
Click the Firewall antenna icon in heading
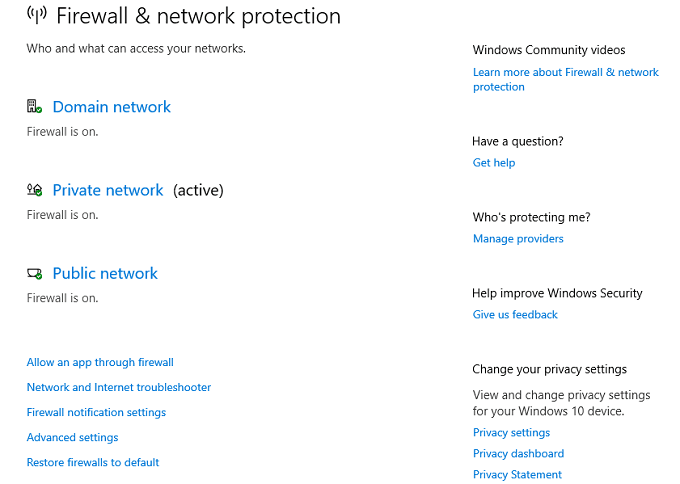click(x=36, y=16)
